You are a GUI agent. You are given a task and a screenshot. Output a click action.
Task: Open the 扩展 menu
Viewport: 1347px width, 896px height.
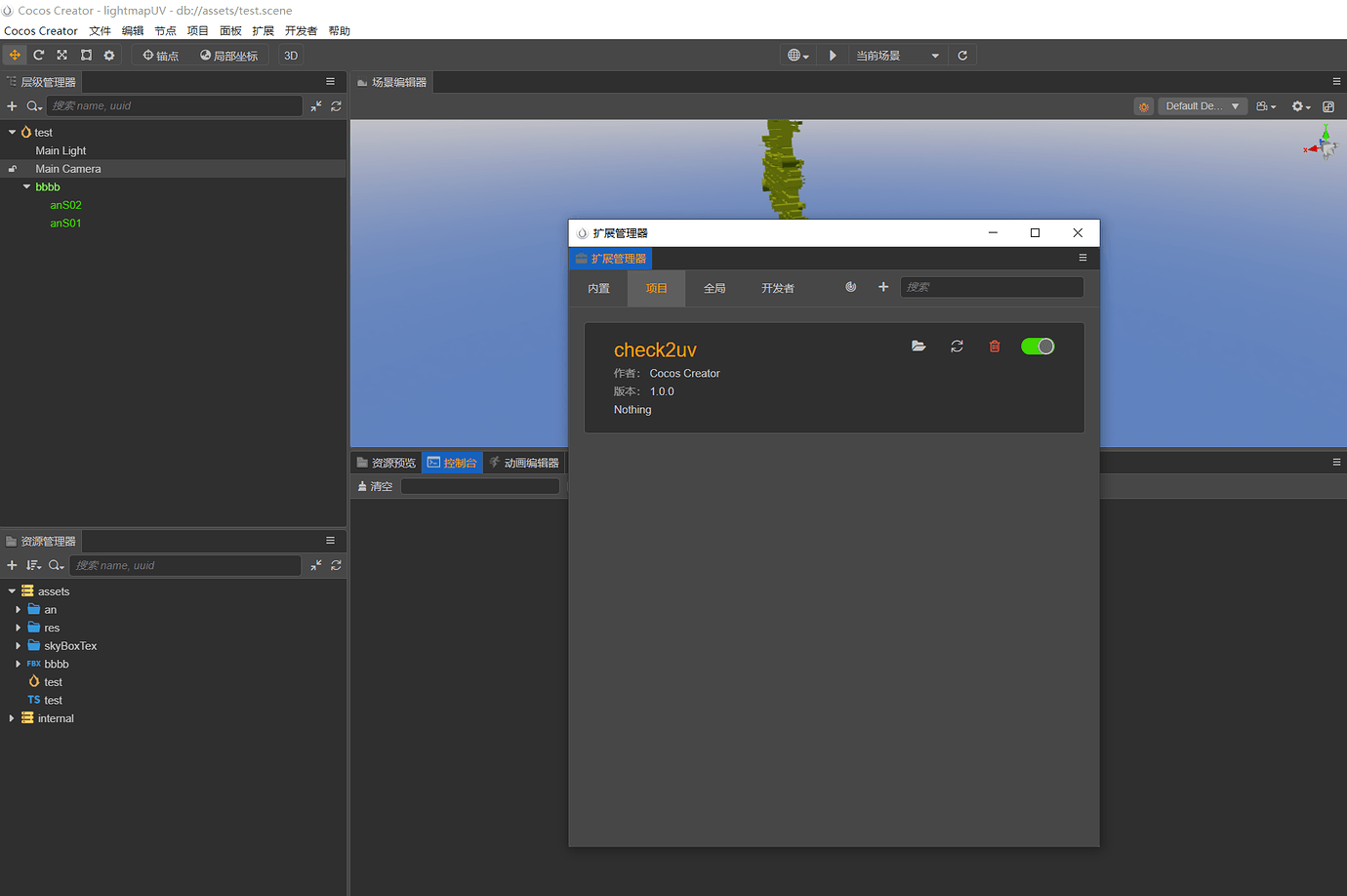[x=263, y=31]
